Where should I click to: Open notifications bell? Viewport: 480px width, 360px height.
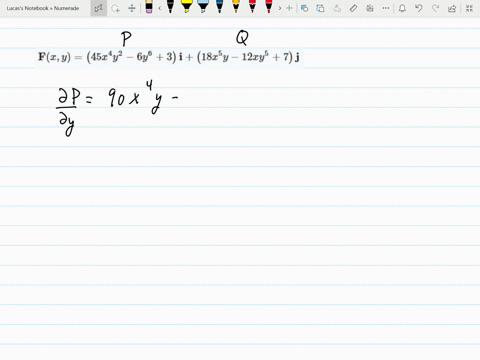pos(402,8)
